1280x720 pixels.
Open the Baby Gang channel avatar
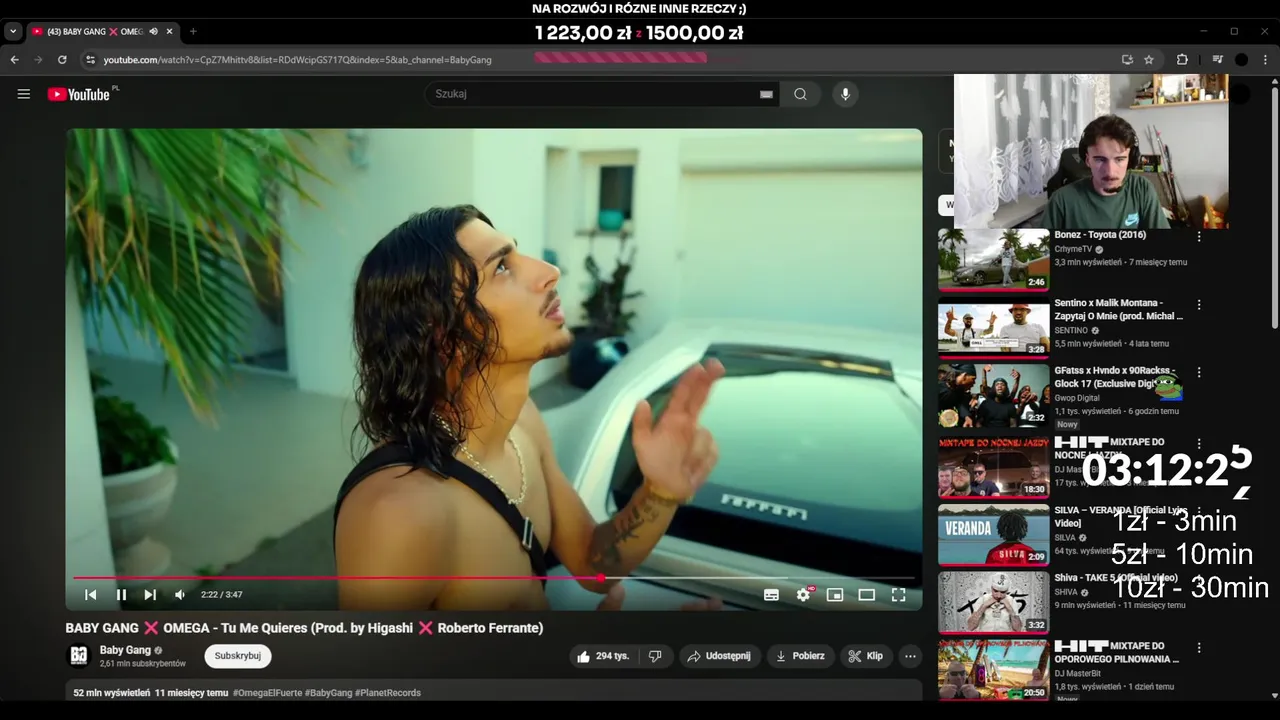79,656
